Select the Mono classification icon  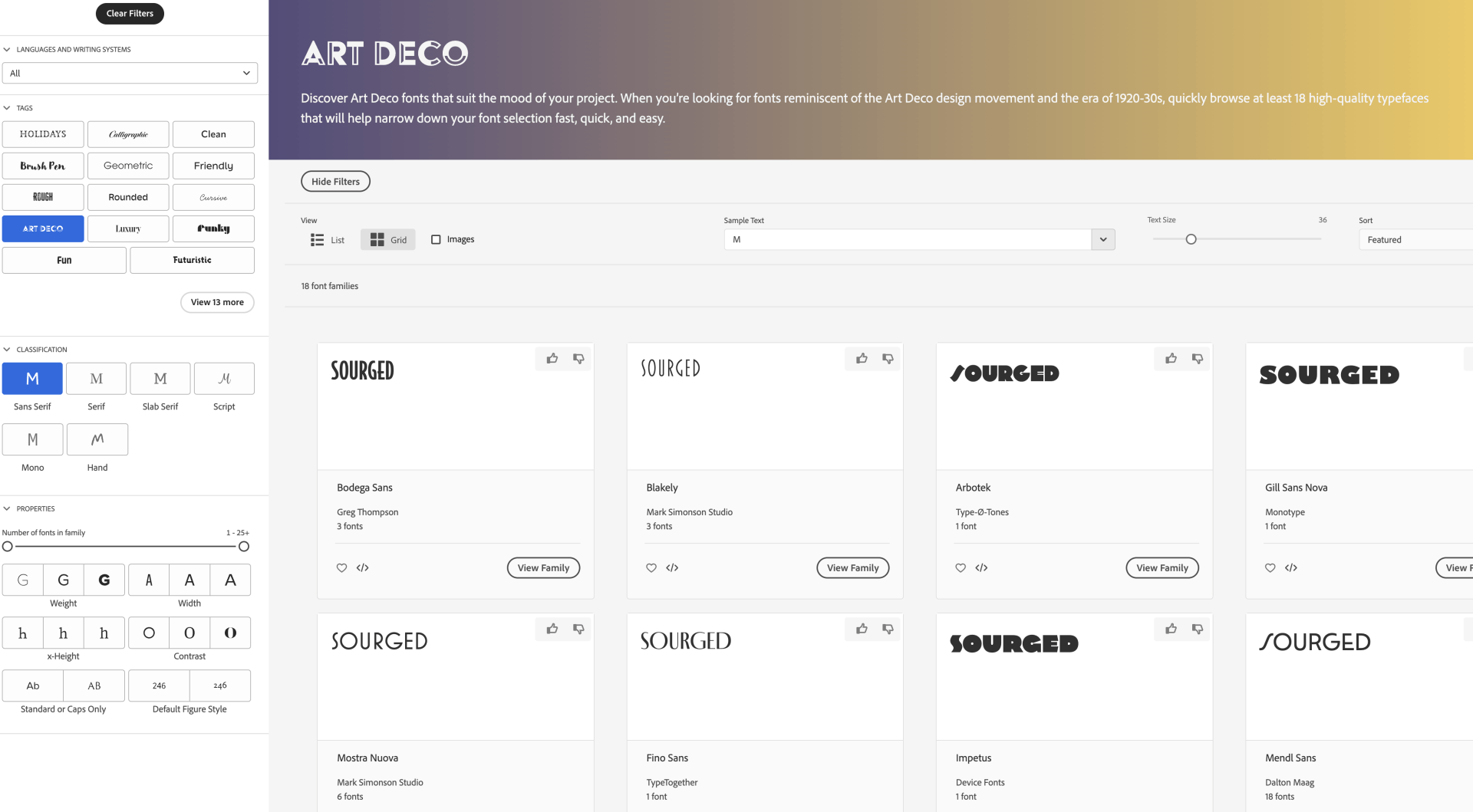pos(32,439)
